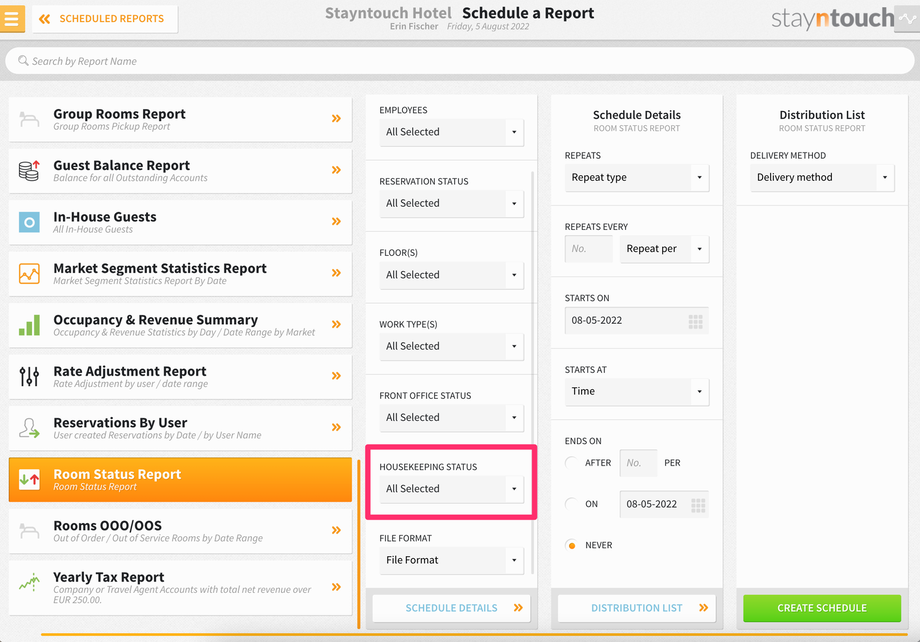920x642 pixels.
Task: Click the In-House Guests blue icon
Action: coord(29,222)
